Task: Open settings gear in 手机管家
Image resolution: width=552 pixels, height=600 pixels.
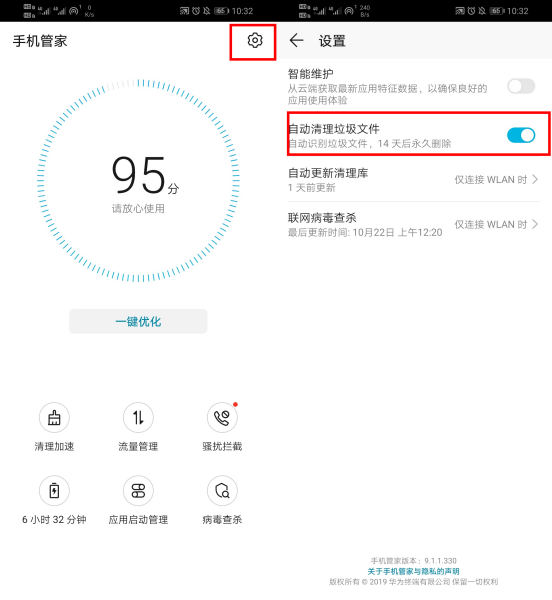Action: click(255, 41)
